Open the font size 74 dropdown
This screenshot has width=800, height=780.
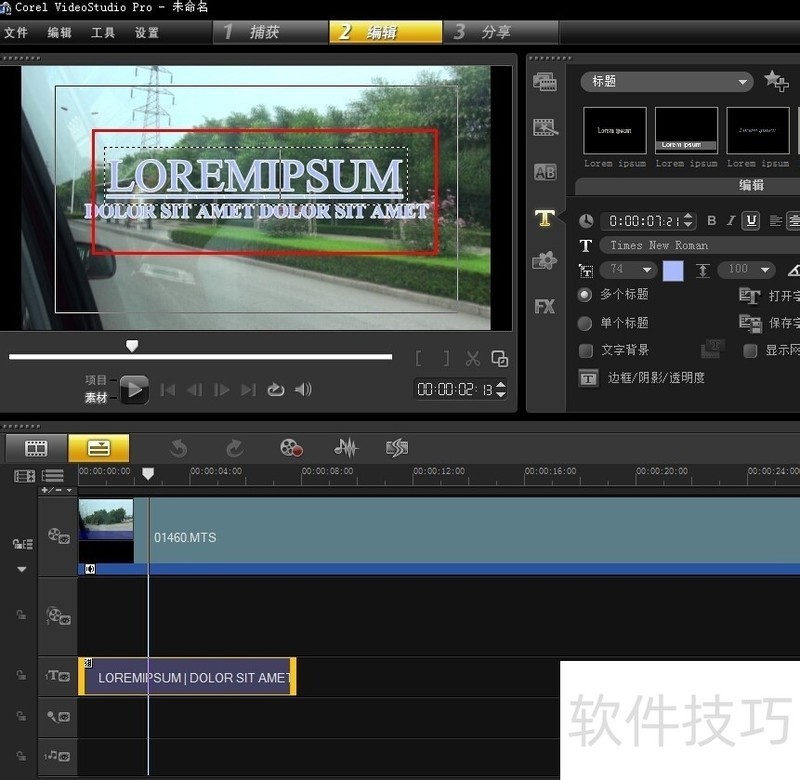647,270
